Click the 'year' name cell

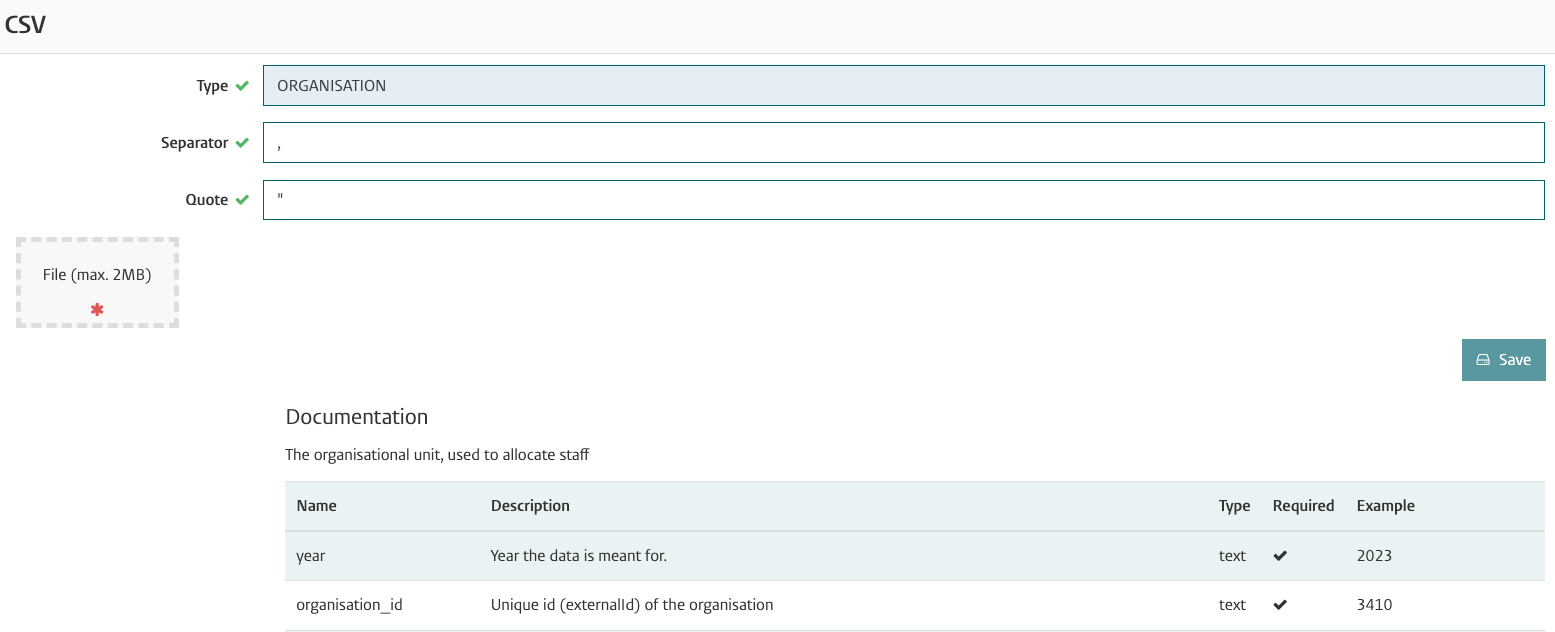(x=311, y=556)
